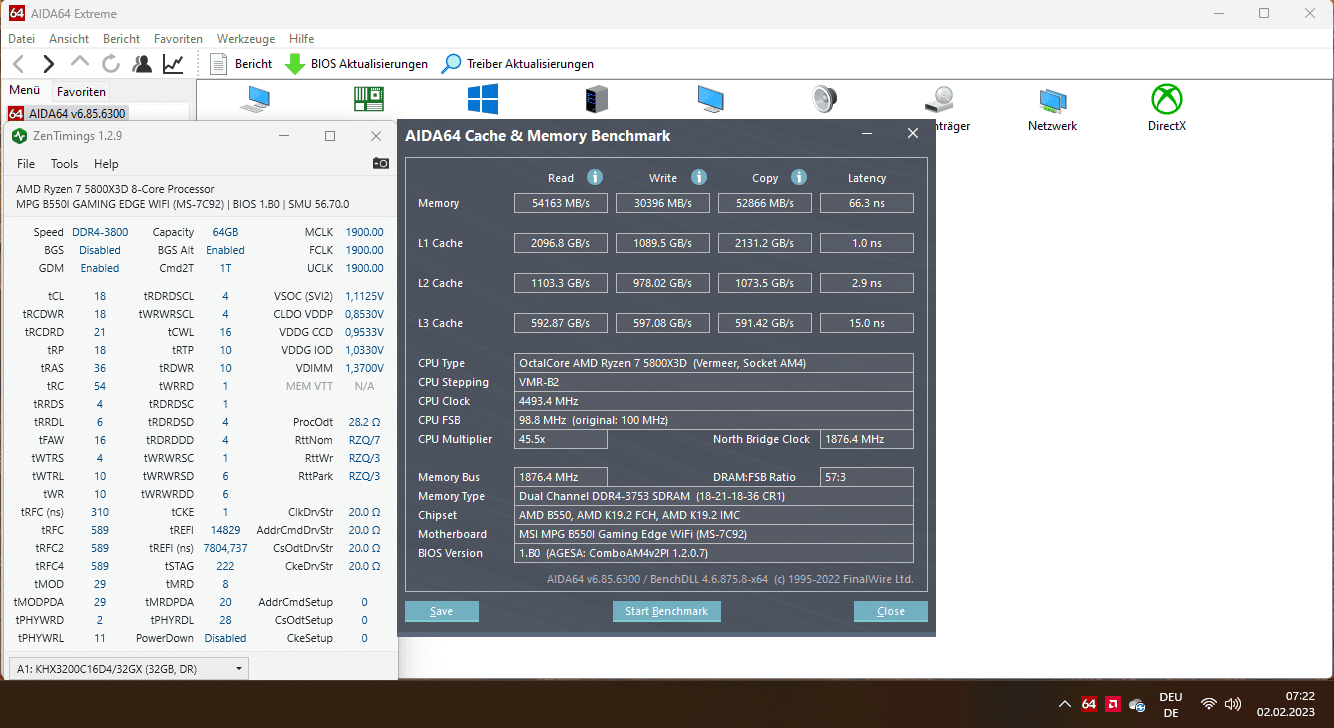
Task: Click the AIDA64 forward navigation arrow
Action: 48,64
